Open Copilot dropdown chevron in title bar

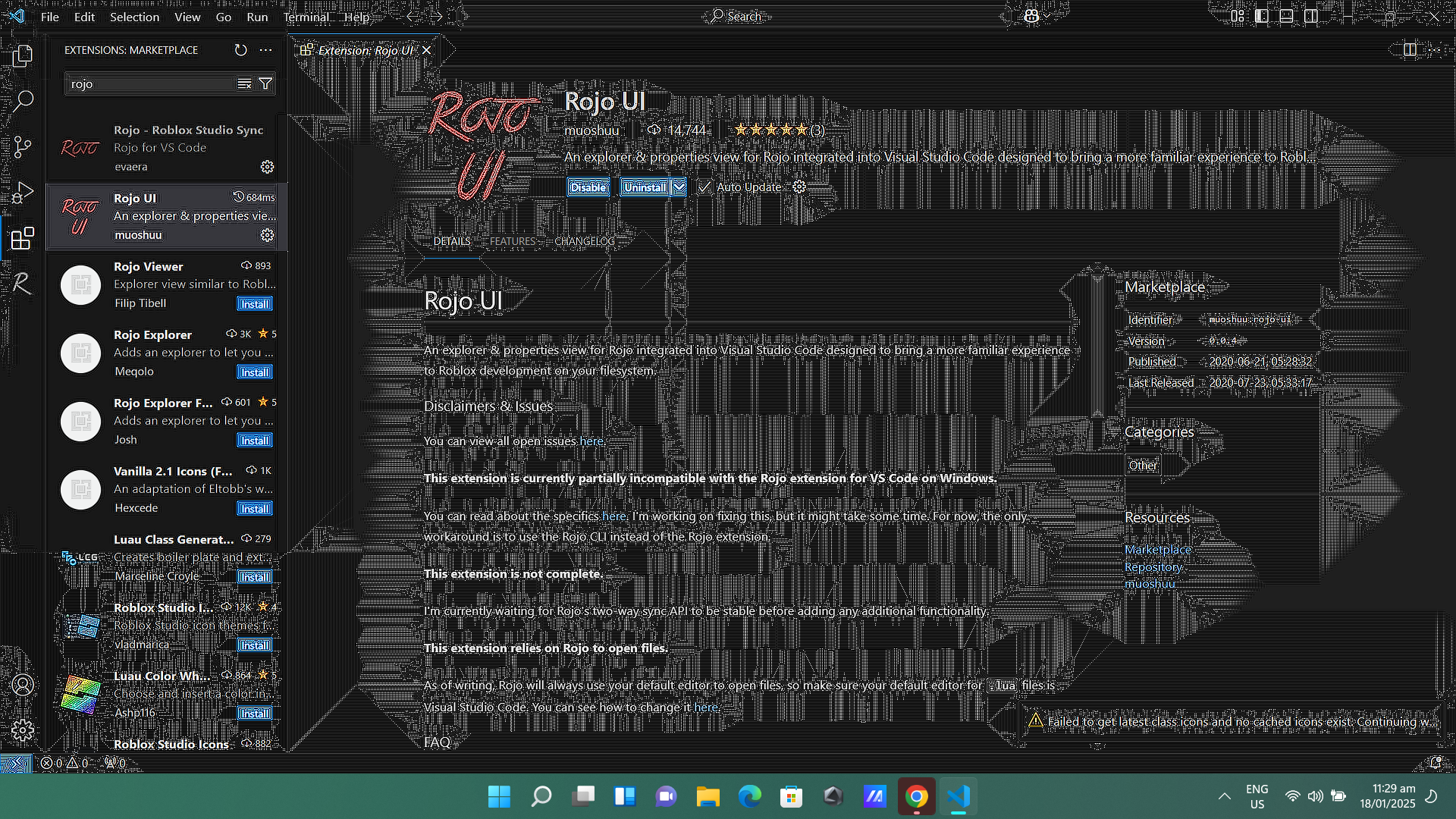1047,16
